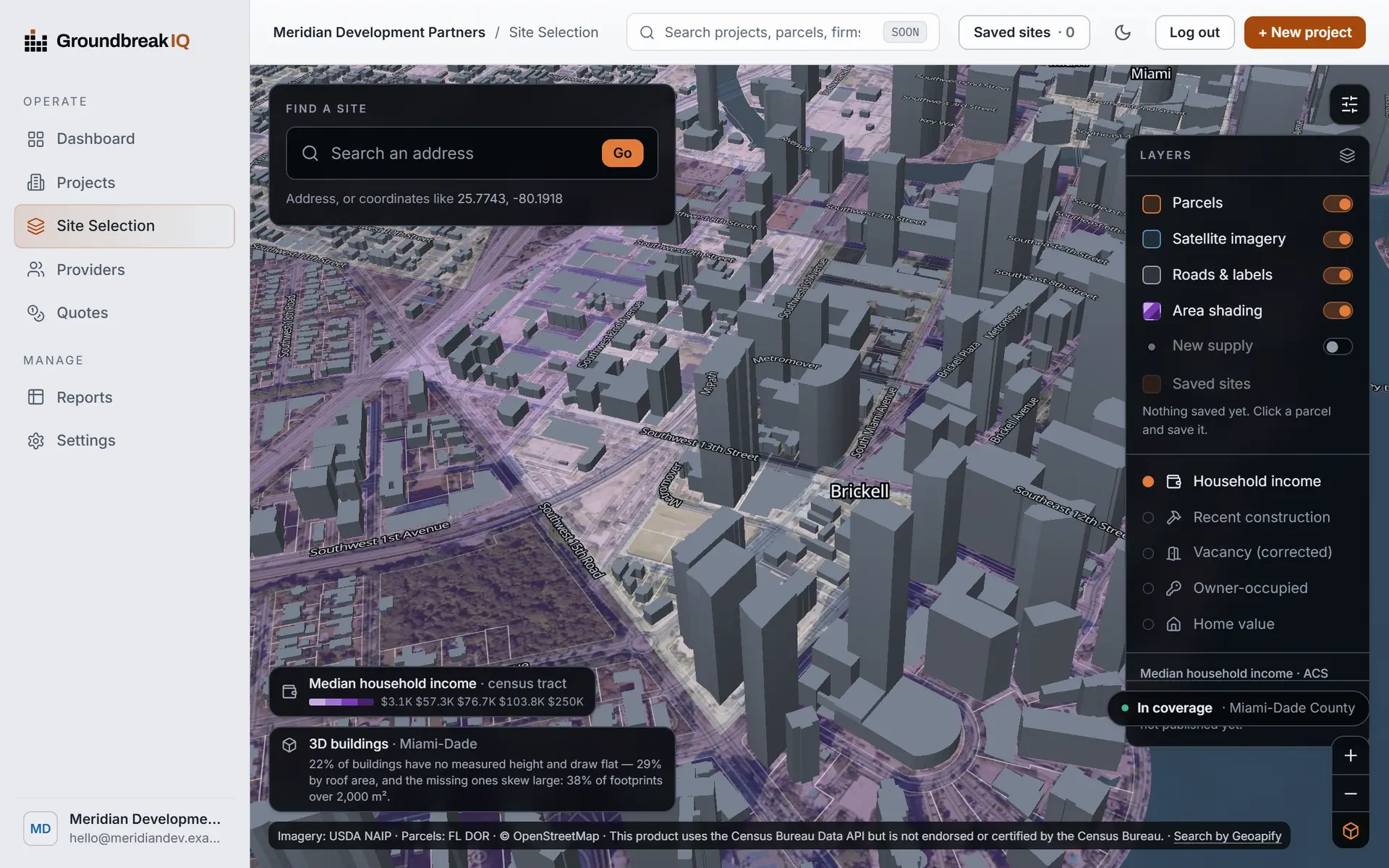Click the Vacancy building icon

point(1173,553)
